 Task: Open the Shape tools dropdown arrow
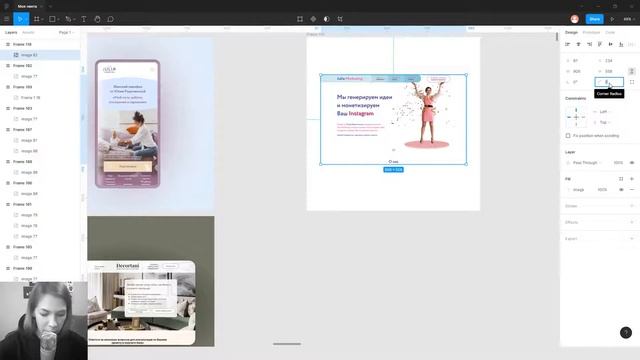pyautogui.click(x=58, y=19)
